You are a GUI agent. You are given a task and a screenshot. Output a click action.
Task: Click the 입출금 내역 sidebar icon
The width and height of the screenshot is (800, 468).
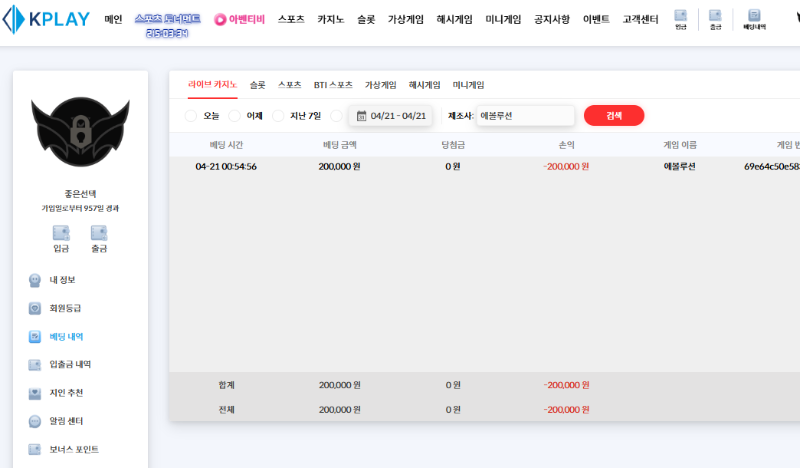click(35, 365)
